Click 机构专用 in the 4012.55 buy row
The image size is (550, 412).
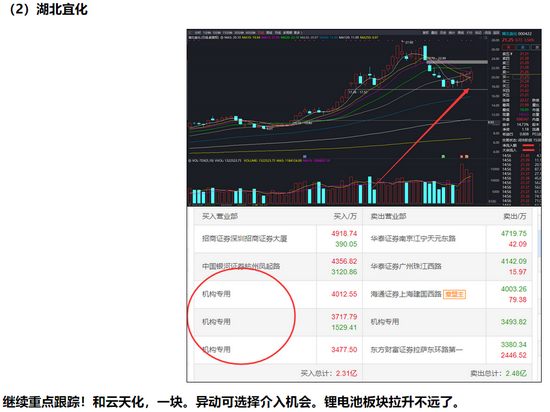(216, 294)
